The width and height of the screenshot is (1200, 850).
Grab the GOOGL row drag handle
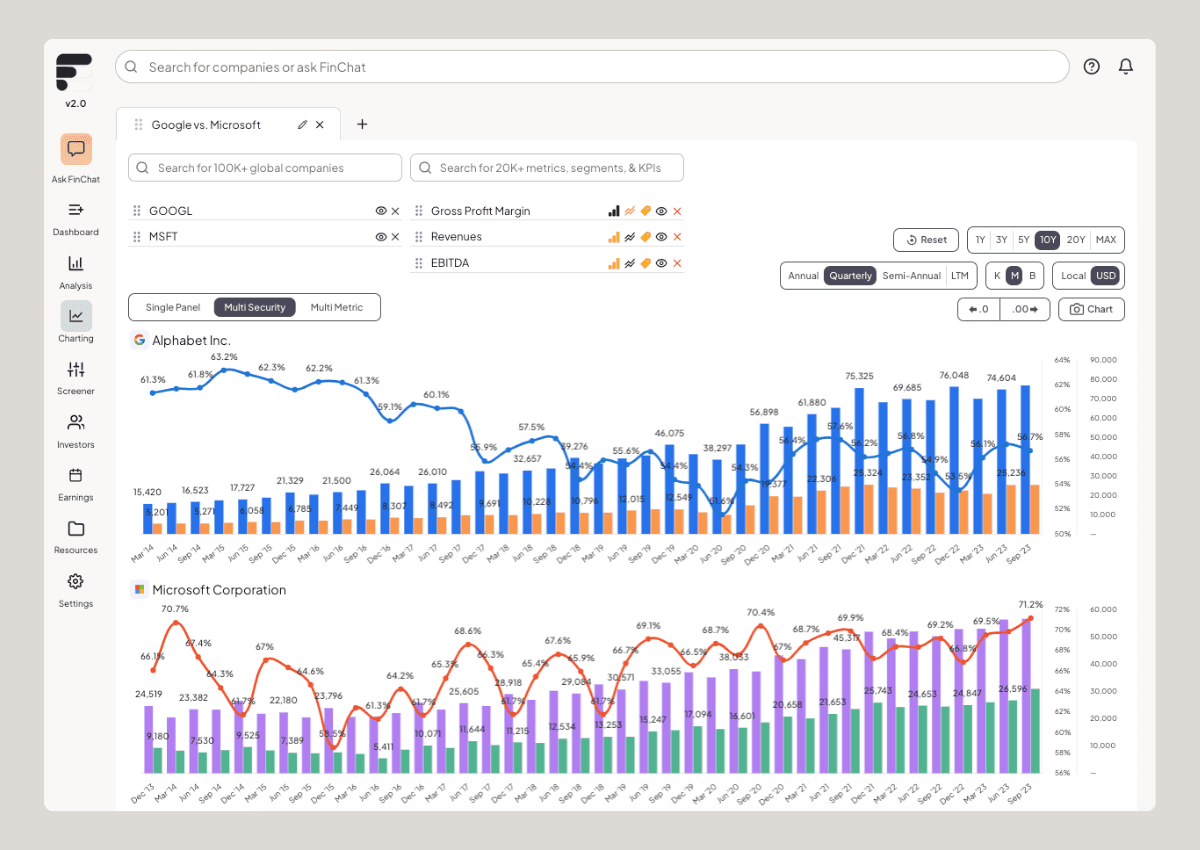tap(137, 211)
